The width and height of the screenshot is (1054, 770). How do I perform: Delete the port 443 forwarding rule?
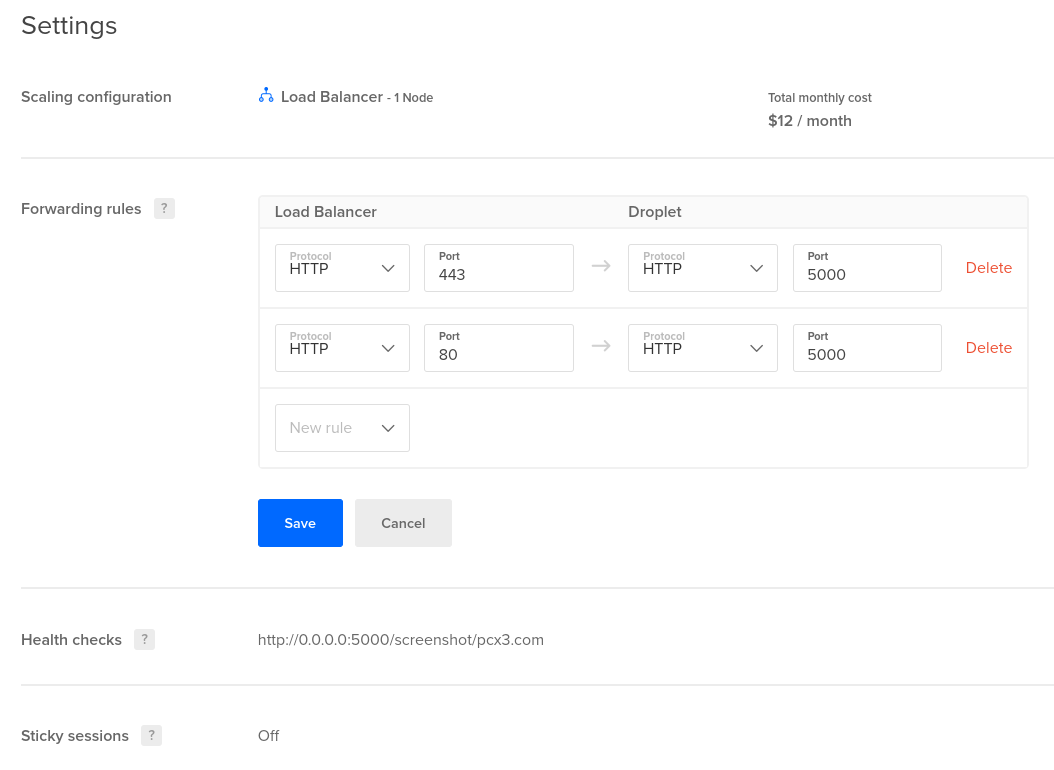(988, 267)
